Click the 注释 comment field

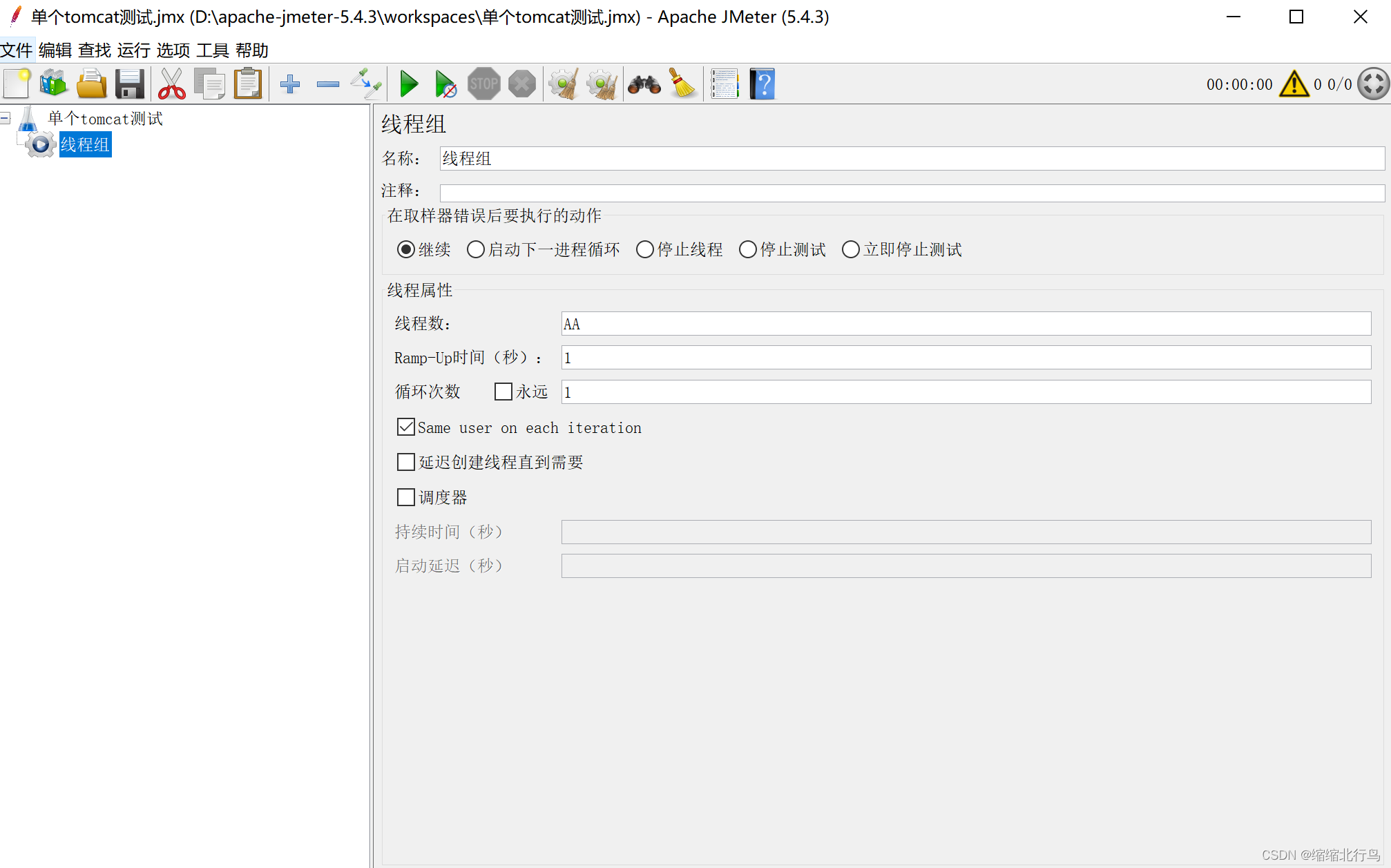(912, 193)
